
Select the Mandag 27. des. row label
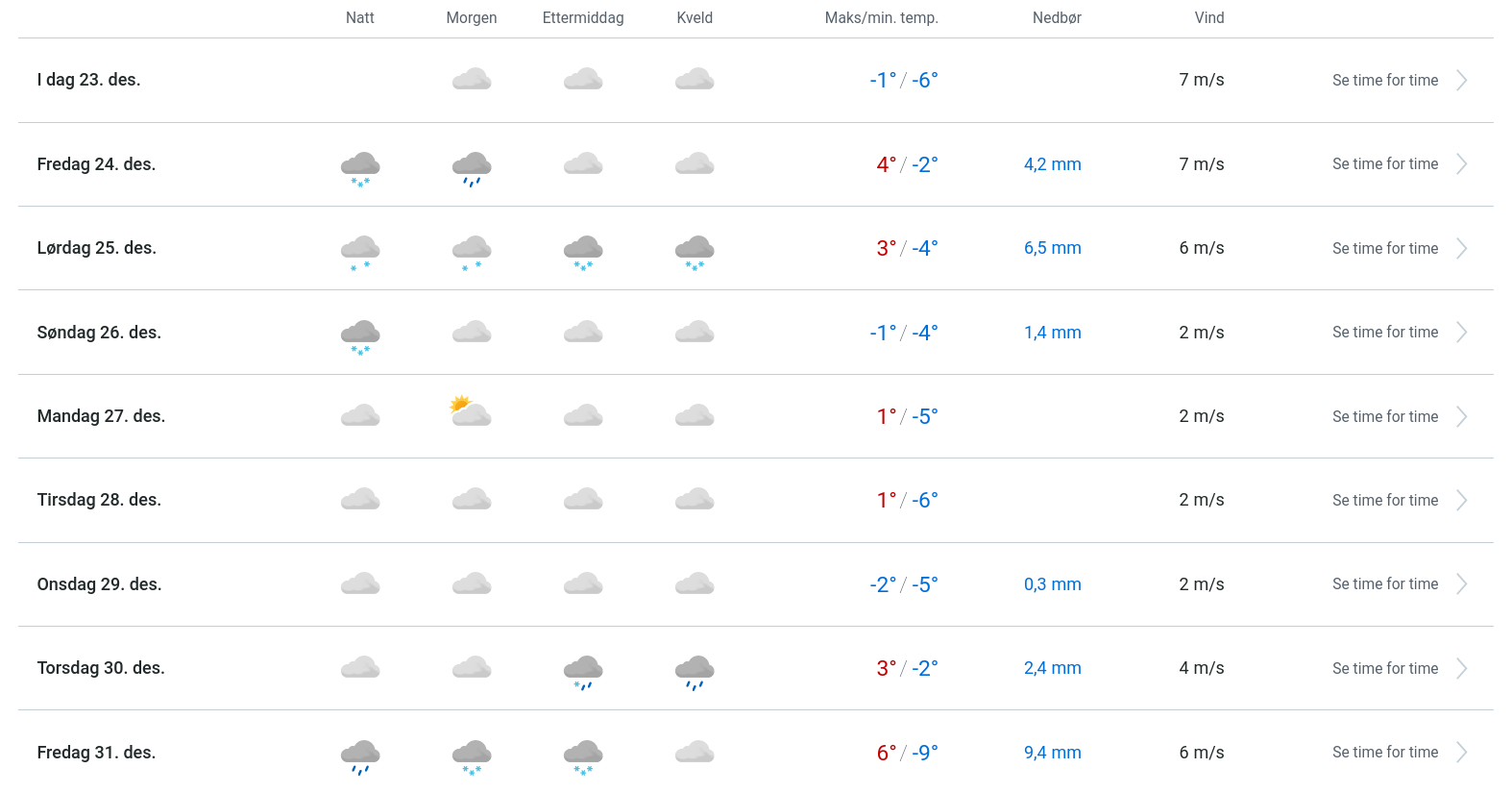tap(101, 416)
